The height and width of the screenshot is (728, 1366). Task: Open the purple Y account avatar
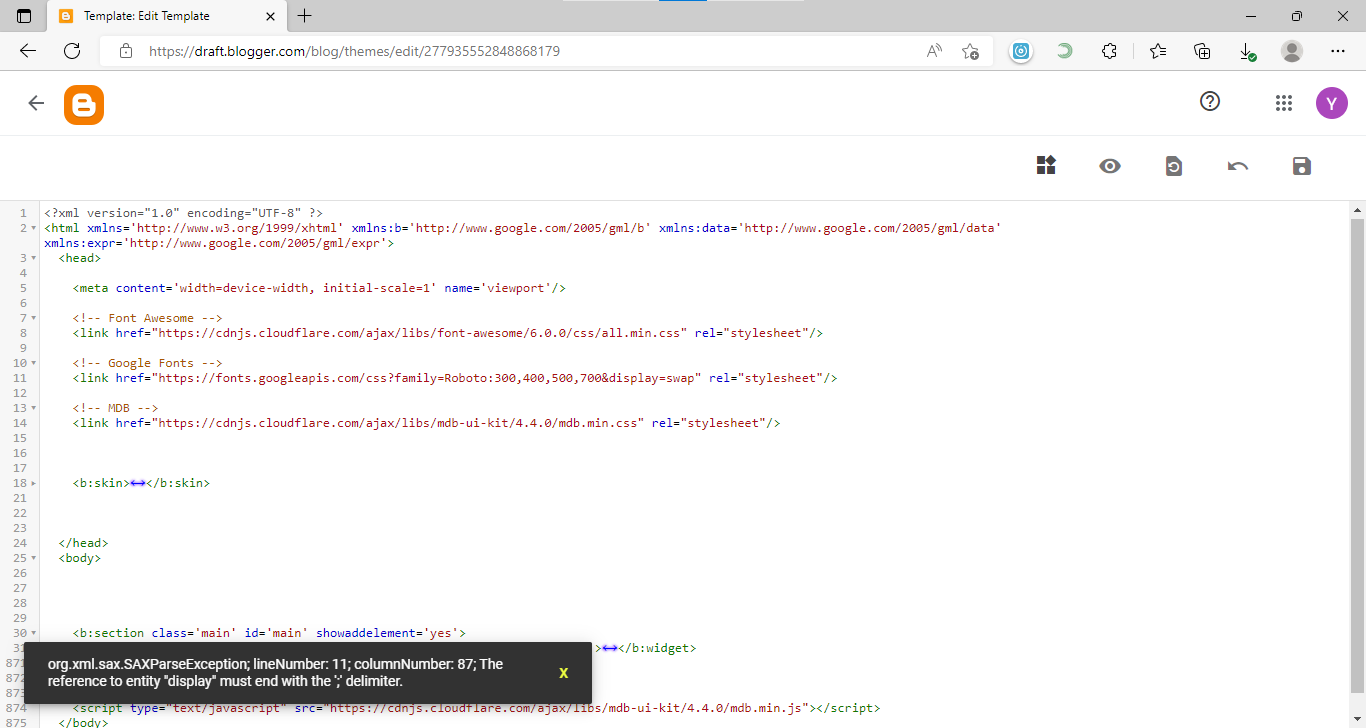[1332, 103]
